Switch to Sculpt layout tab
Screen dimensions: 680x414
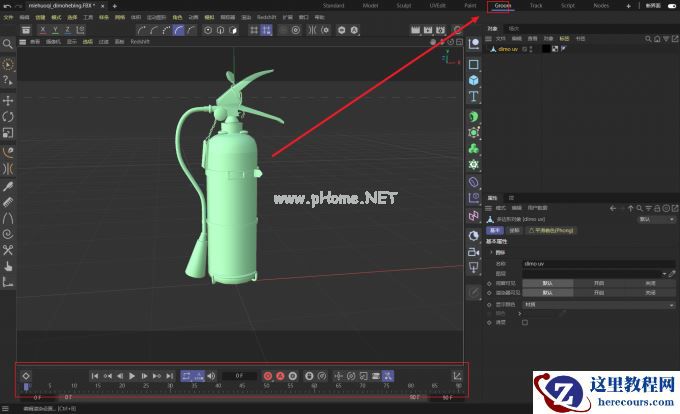pos(404,6)
